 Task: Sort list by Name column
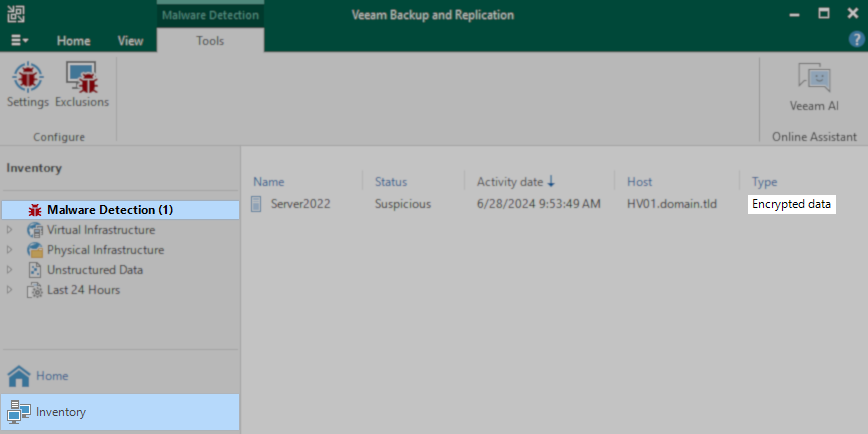pos(268,182)
